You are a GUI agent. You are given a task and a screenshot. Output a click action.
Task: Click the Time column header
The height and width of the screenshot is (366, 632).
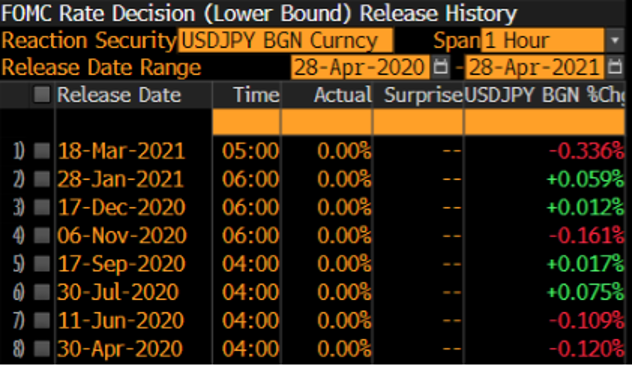[x=256, y=95]
